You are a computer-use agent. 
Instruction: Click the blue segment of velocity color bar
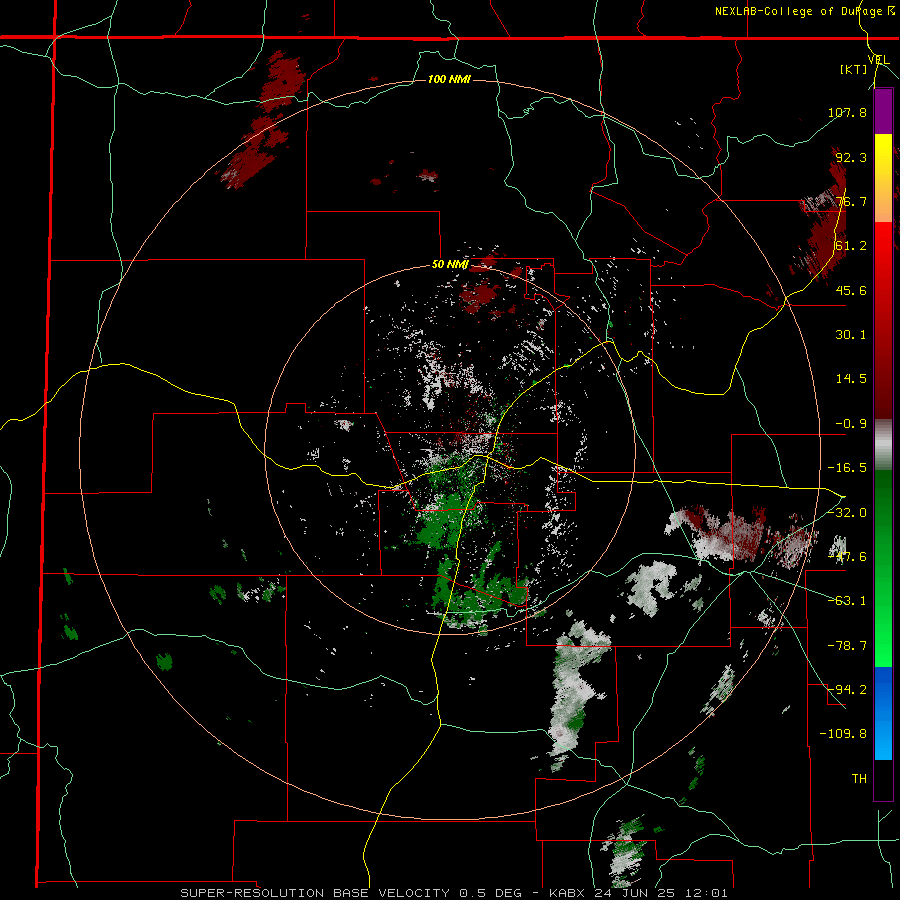point(883,713)
